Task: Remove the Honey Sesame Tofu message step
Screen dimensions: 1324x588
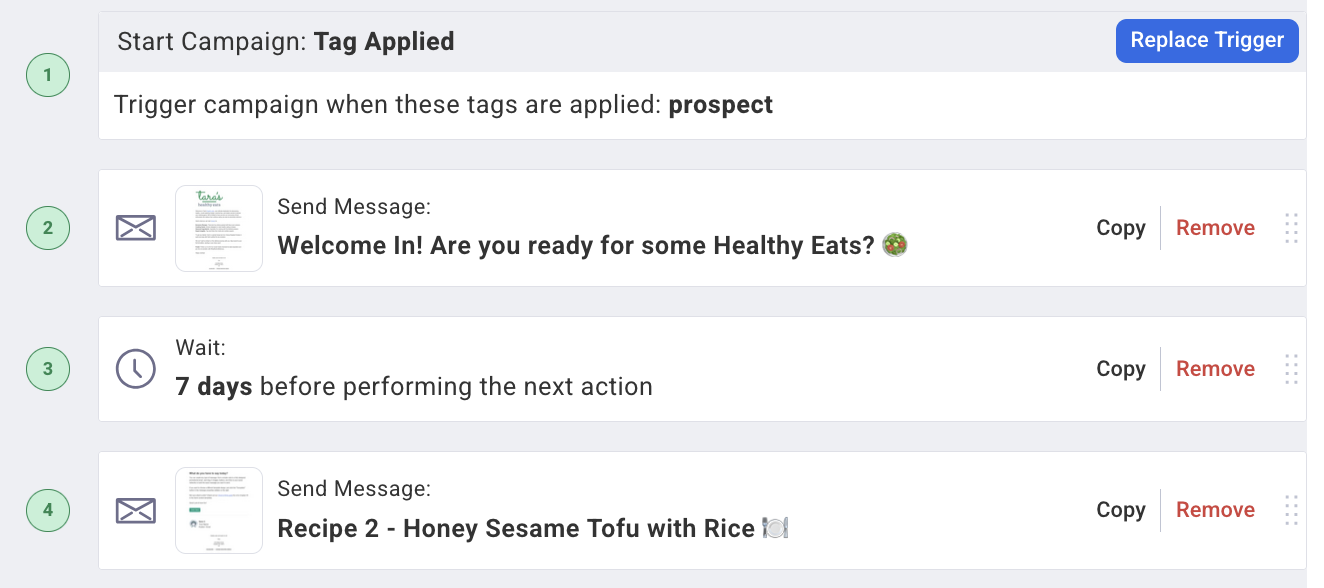Action: pyautogui.click(x=1215, y=510)
